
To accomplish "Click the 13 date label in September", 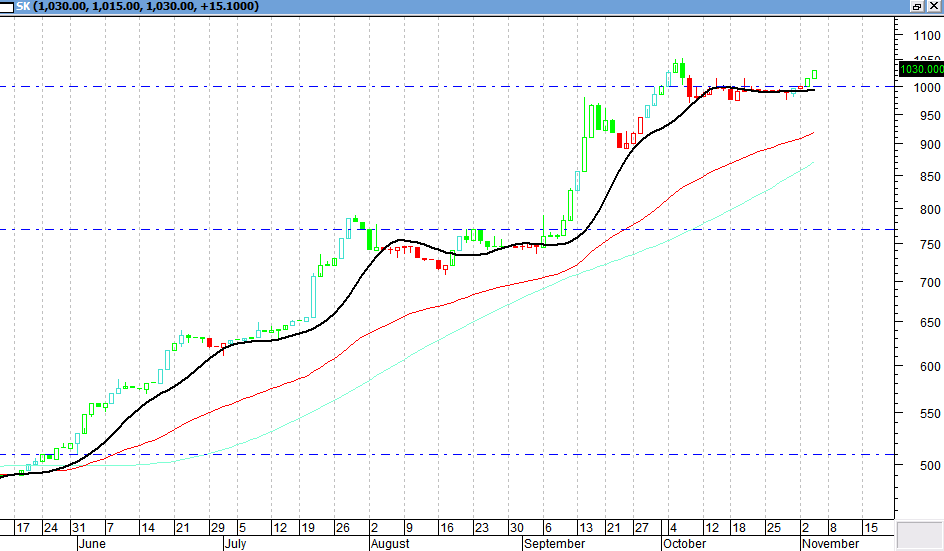I will tap(586, 528).
